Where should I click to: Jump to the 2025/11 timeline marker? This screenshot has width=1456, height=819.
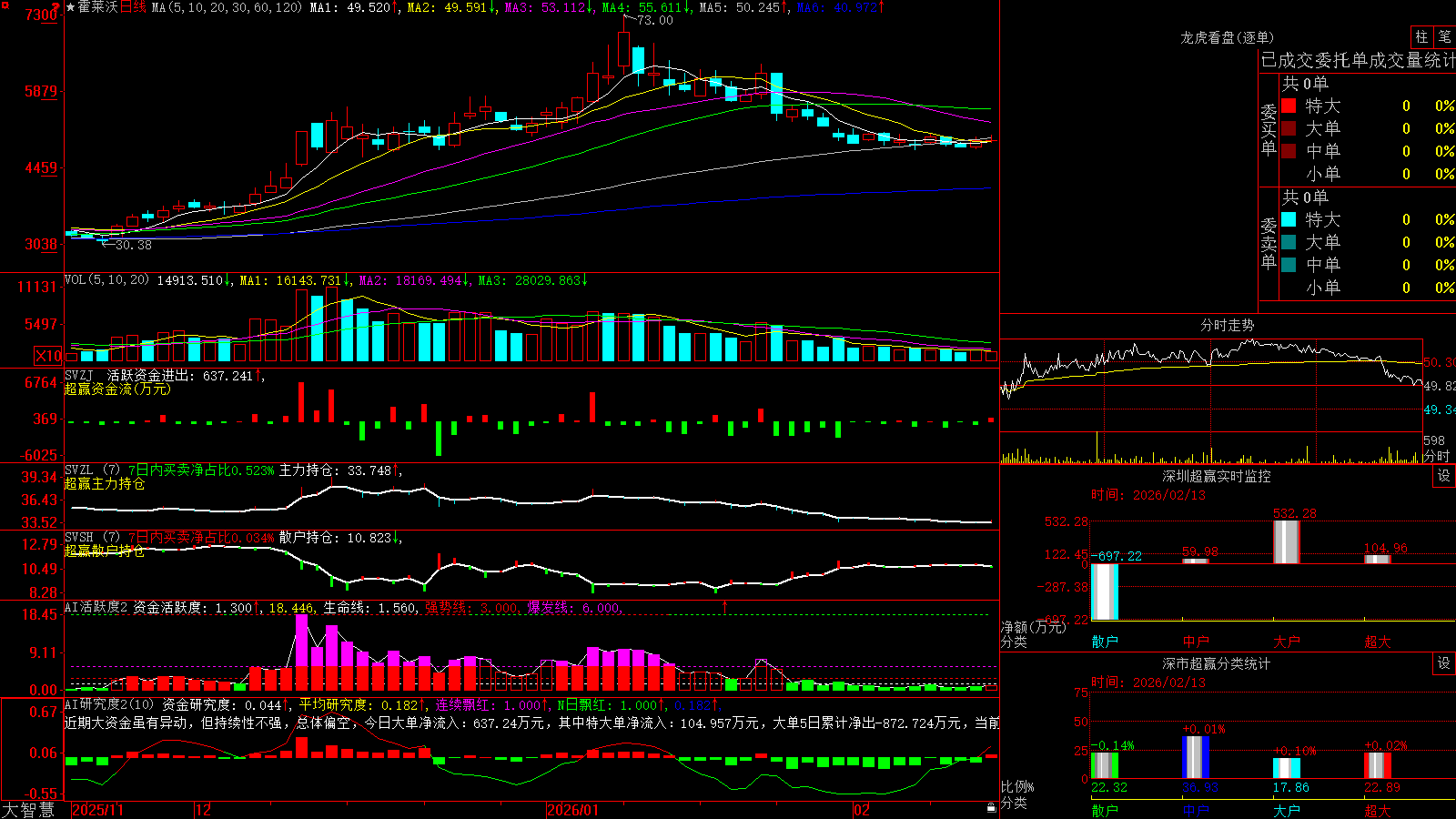[x=97, y=810]
